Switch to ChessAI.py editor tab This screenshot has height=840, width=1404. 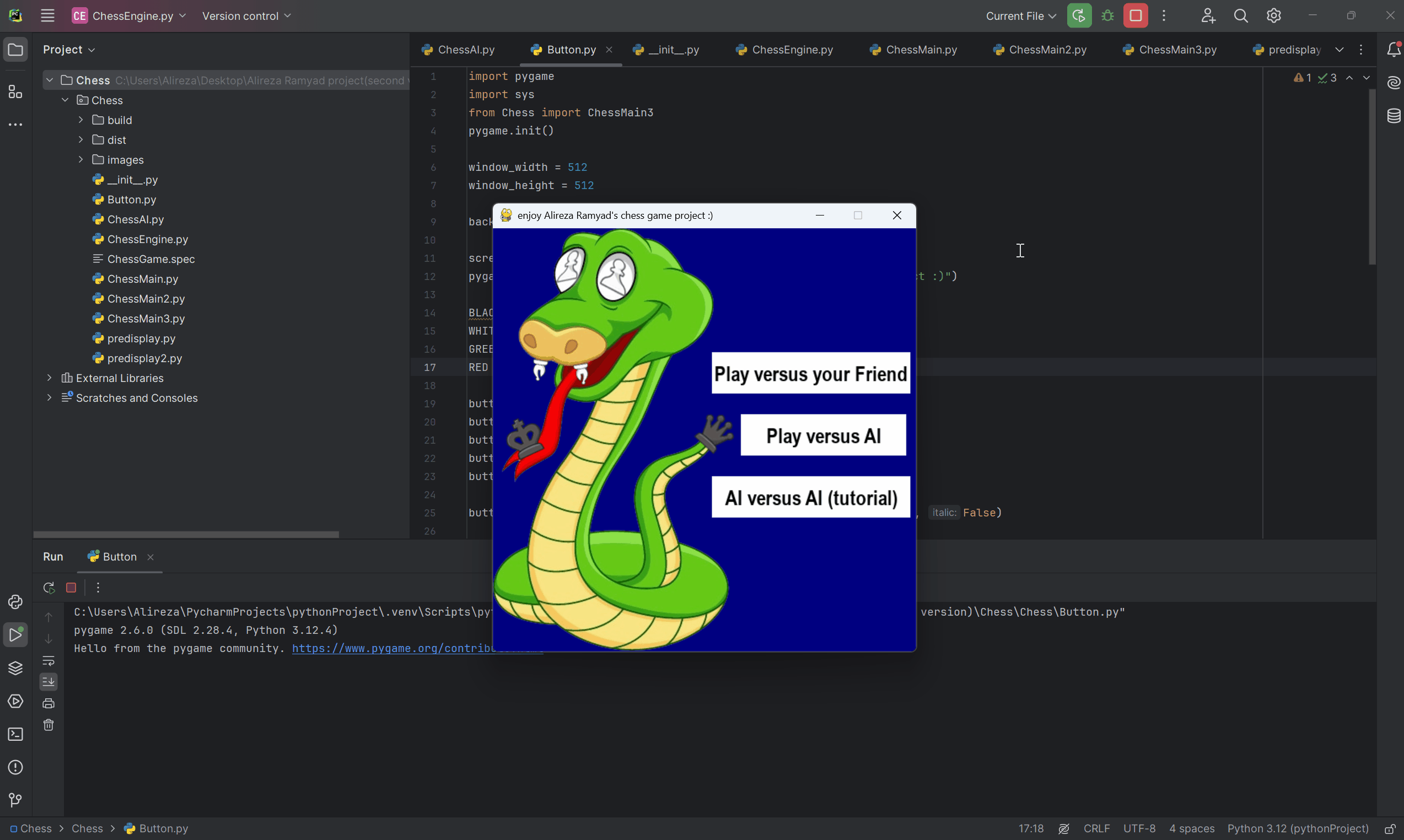click(x=458, y=50)
